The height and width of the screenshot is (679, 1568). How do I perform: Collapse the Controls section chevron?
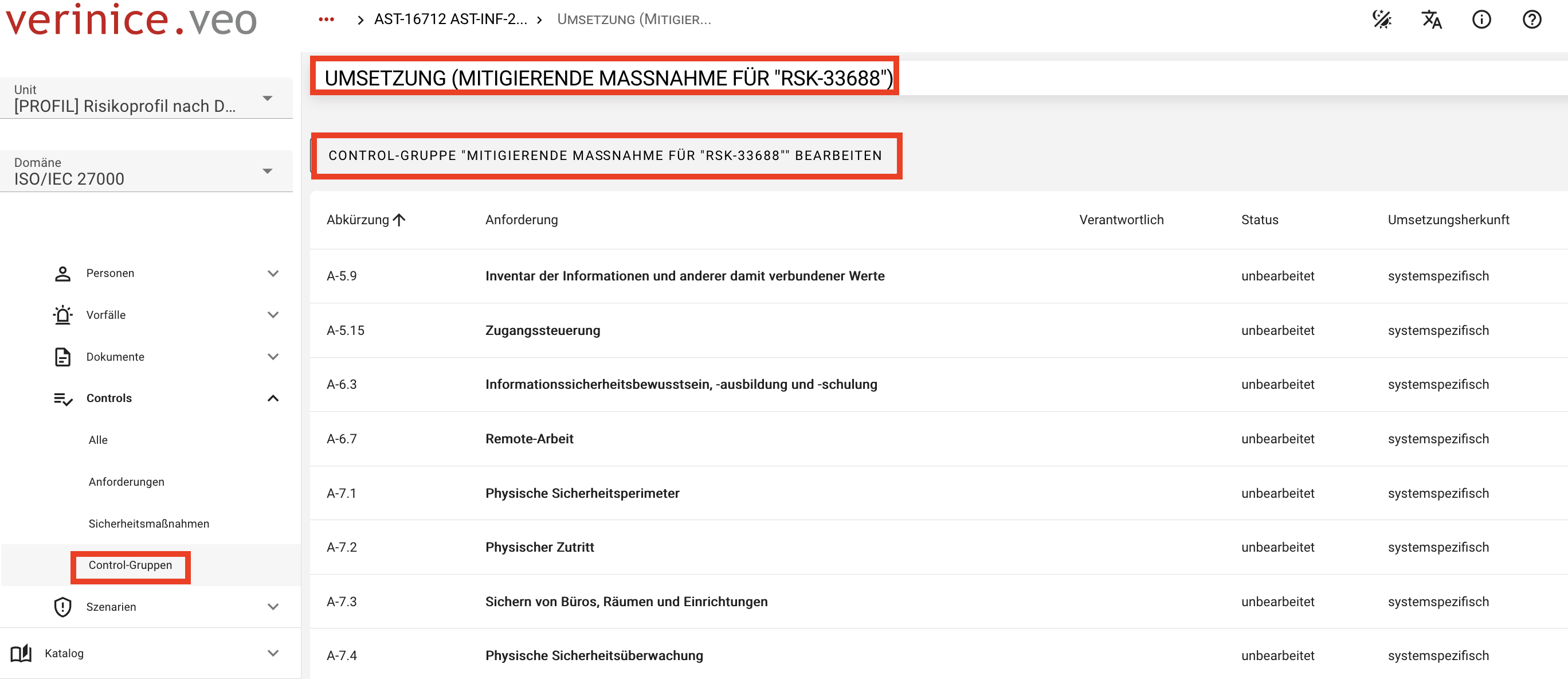[273, 398]
